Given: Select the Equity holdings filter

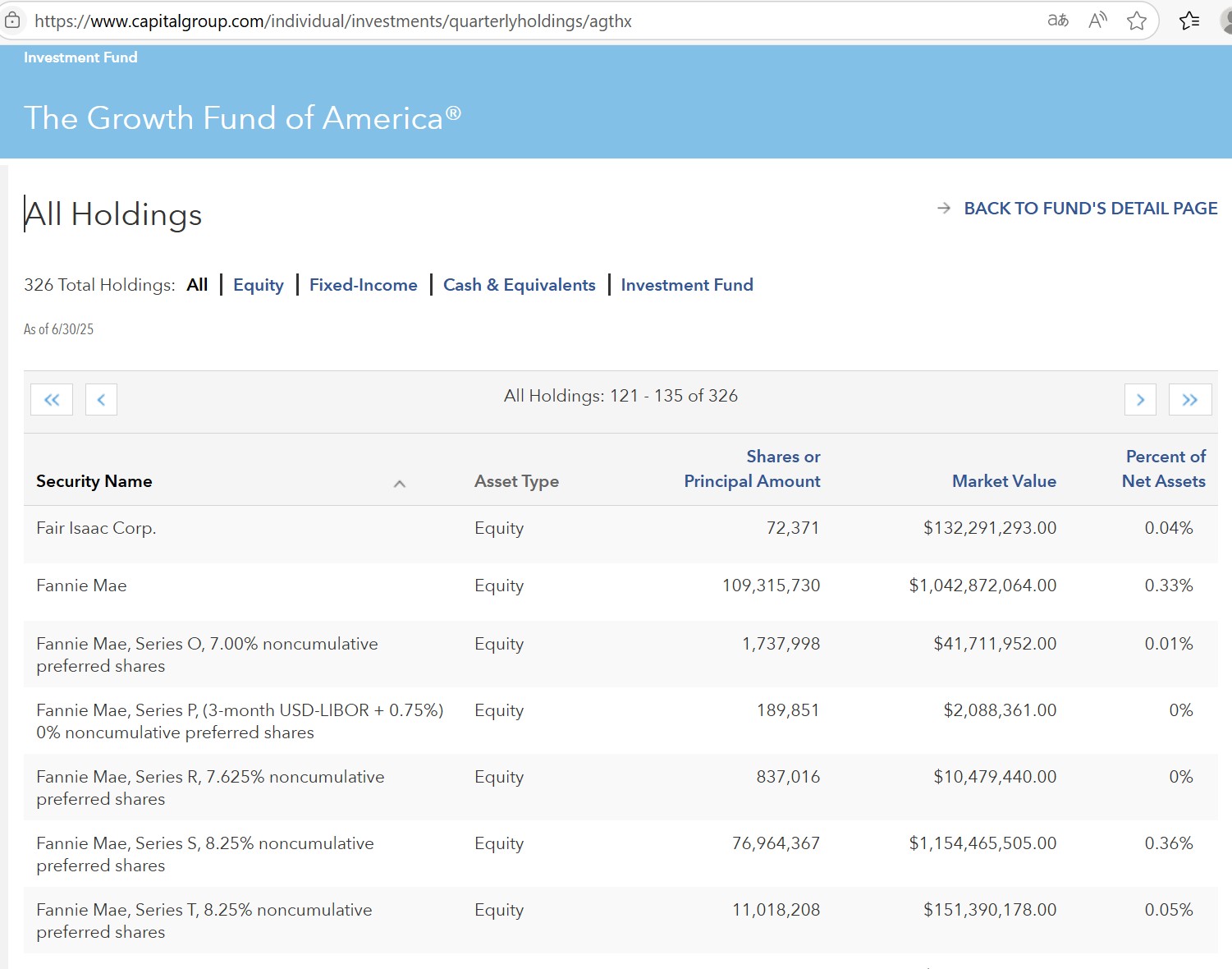Looking at the screenshot, I should tap(258, 285).
